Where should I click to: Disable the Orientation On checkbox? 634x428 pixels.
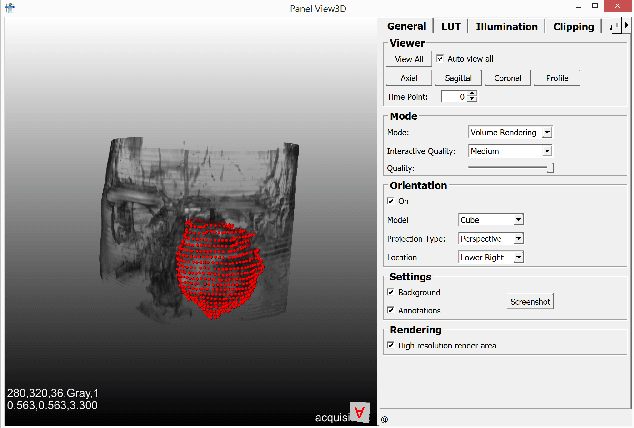point(391,201)
